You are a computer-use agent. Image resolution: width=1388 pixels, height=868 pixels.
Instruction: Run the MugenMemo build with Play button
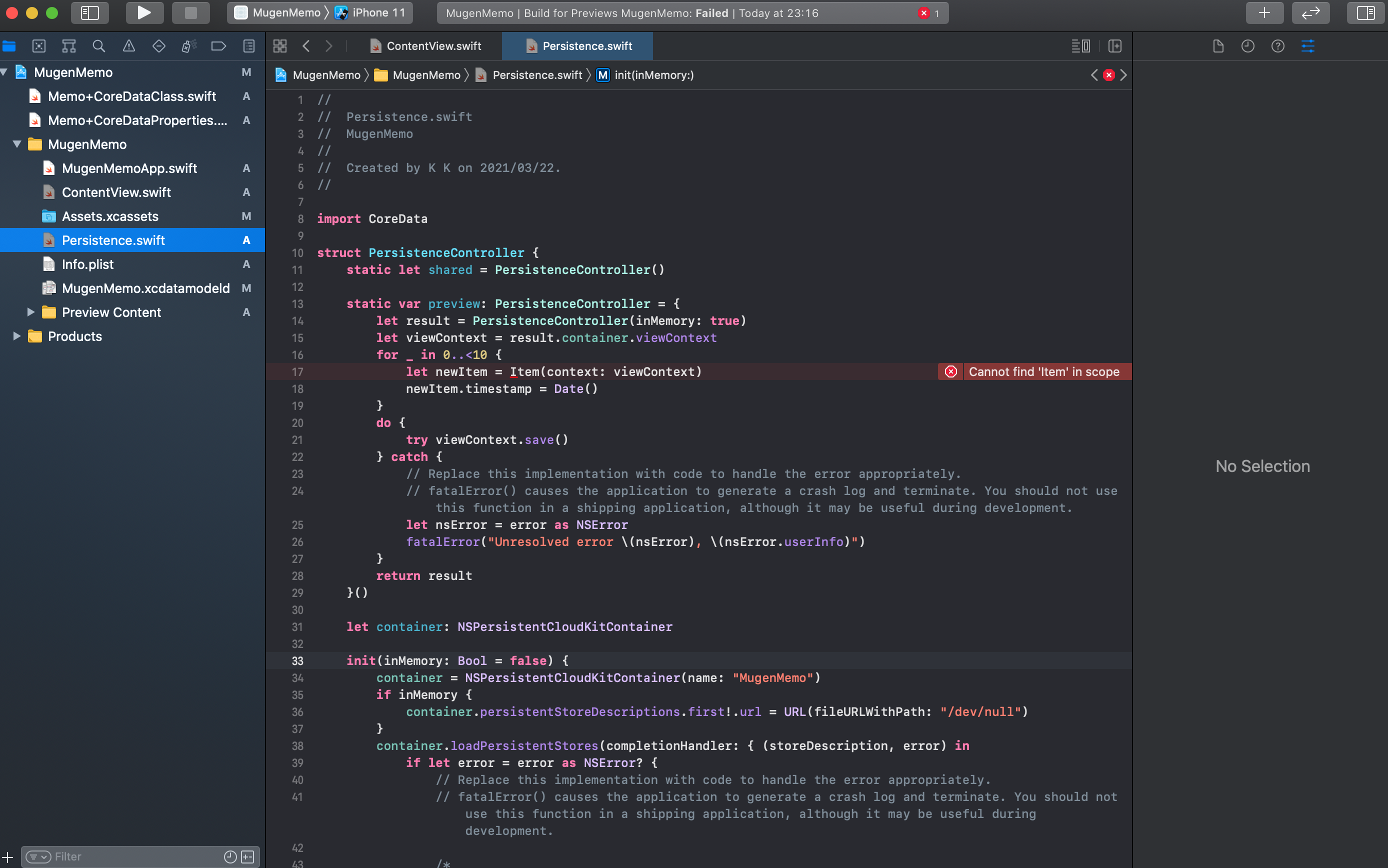coord(144,12)
